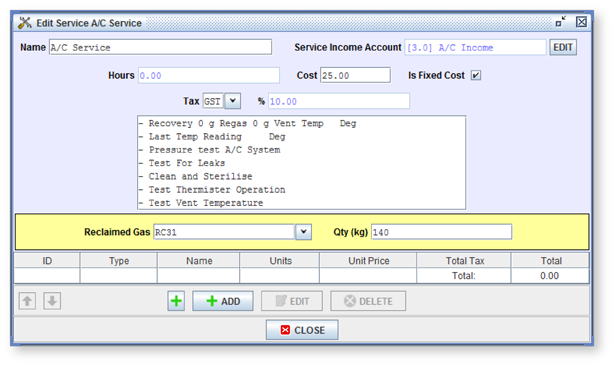Screen dimensions: 614x366
Task: Click the Reclaimed Gas RC31 field
Action: (x=224, y=232)
